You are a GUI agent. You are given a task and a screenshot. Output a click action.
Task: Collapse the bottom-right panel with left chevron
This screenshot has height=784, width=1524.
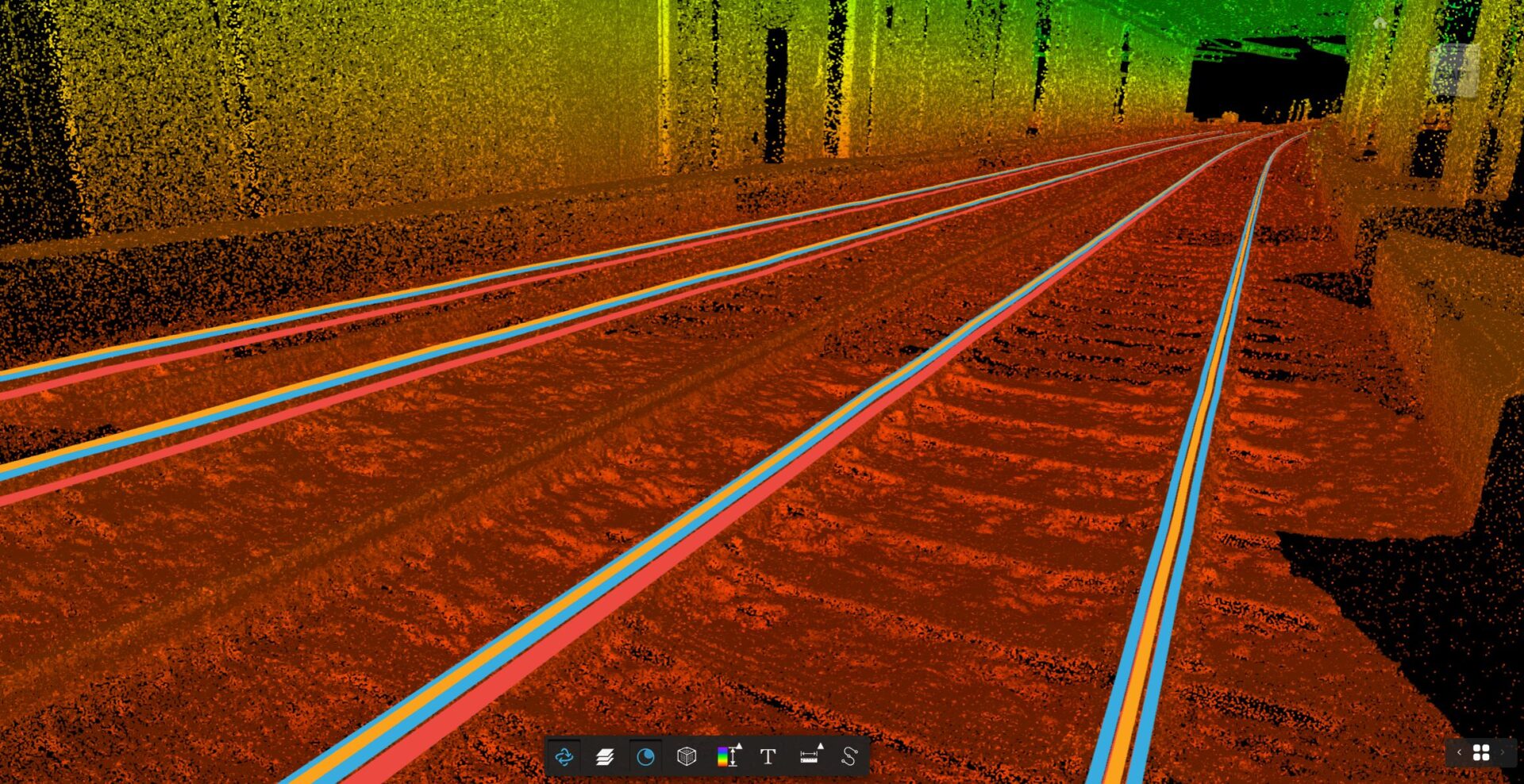[1460, 752]
